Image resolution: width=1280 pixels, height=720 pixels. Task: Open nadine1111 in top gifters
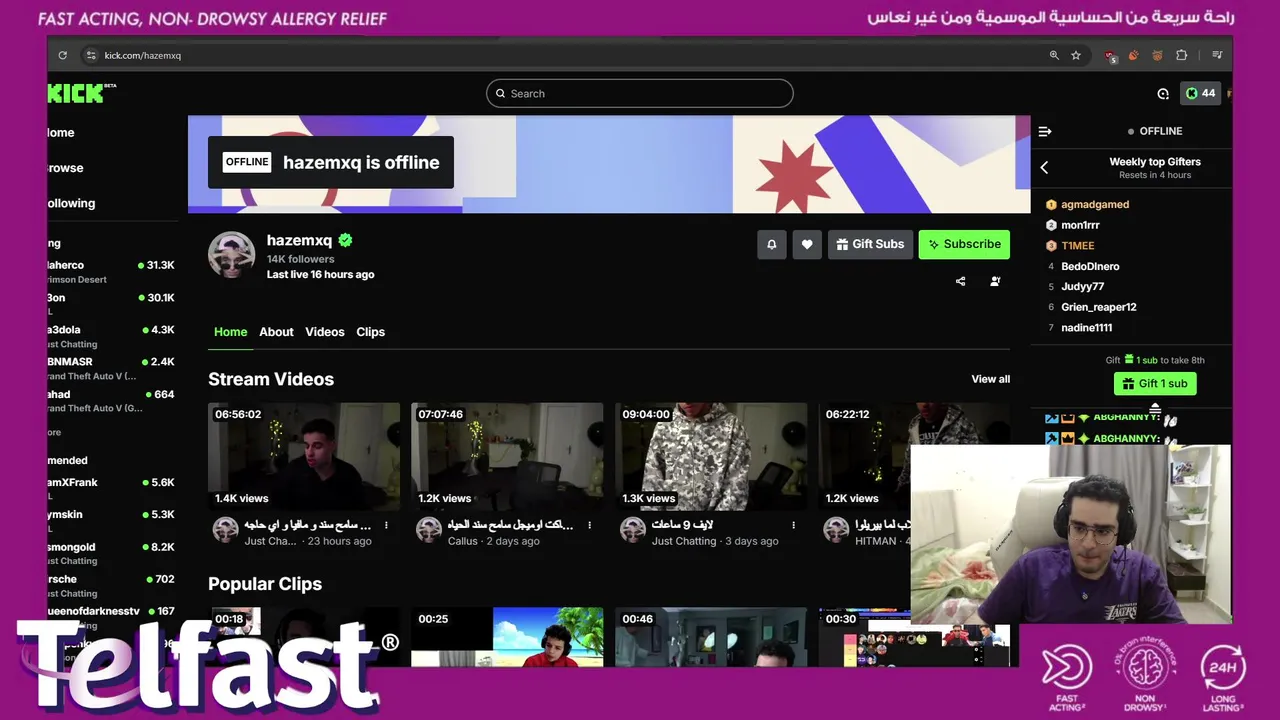pyautogui.click(x=1086, y=328)
